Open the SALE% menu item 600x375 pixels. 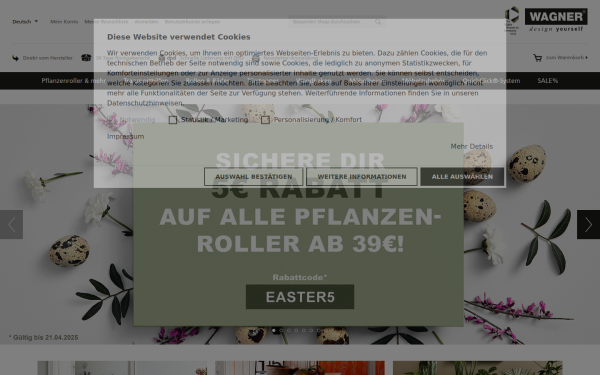click(x=548, y=81)
